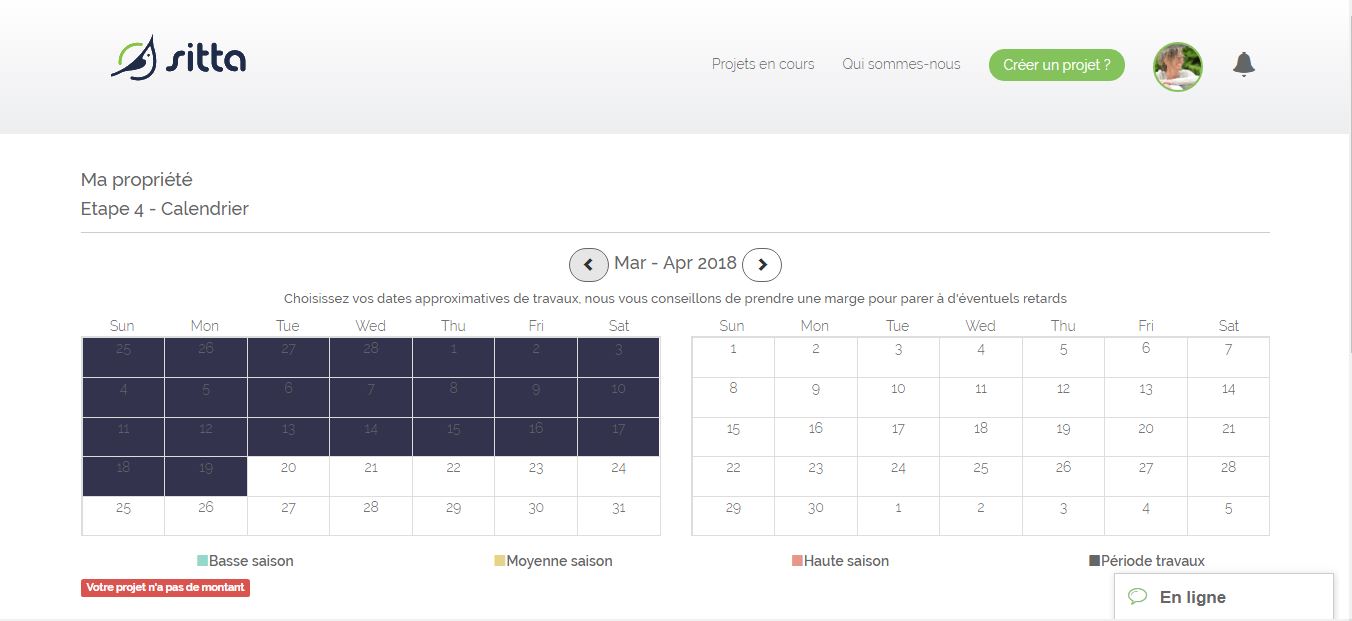Click the darkened March 8 cell
1352x621 pixels.
(x=454, y=397)
